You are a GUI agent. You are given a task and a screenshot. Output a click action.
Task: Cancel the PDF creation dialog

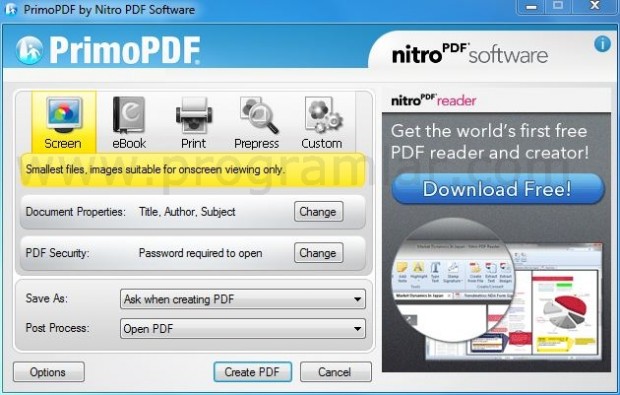click(x=336, y=372)
